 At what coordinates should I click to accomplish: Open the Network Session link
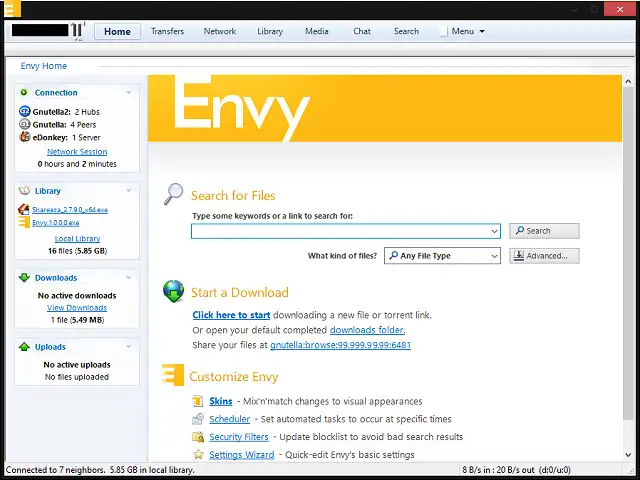[77, 152]
